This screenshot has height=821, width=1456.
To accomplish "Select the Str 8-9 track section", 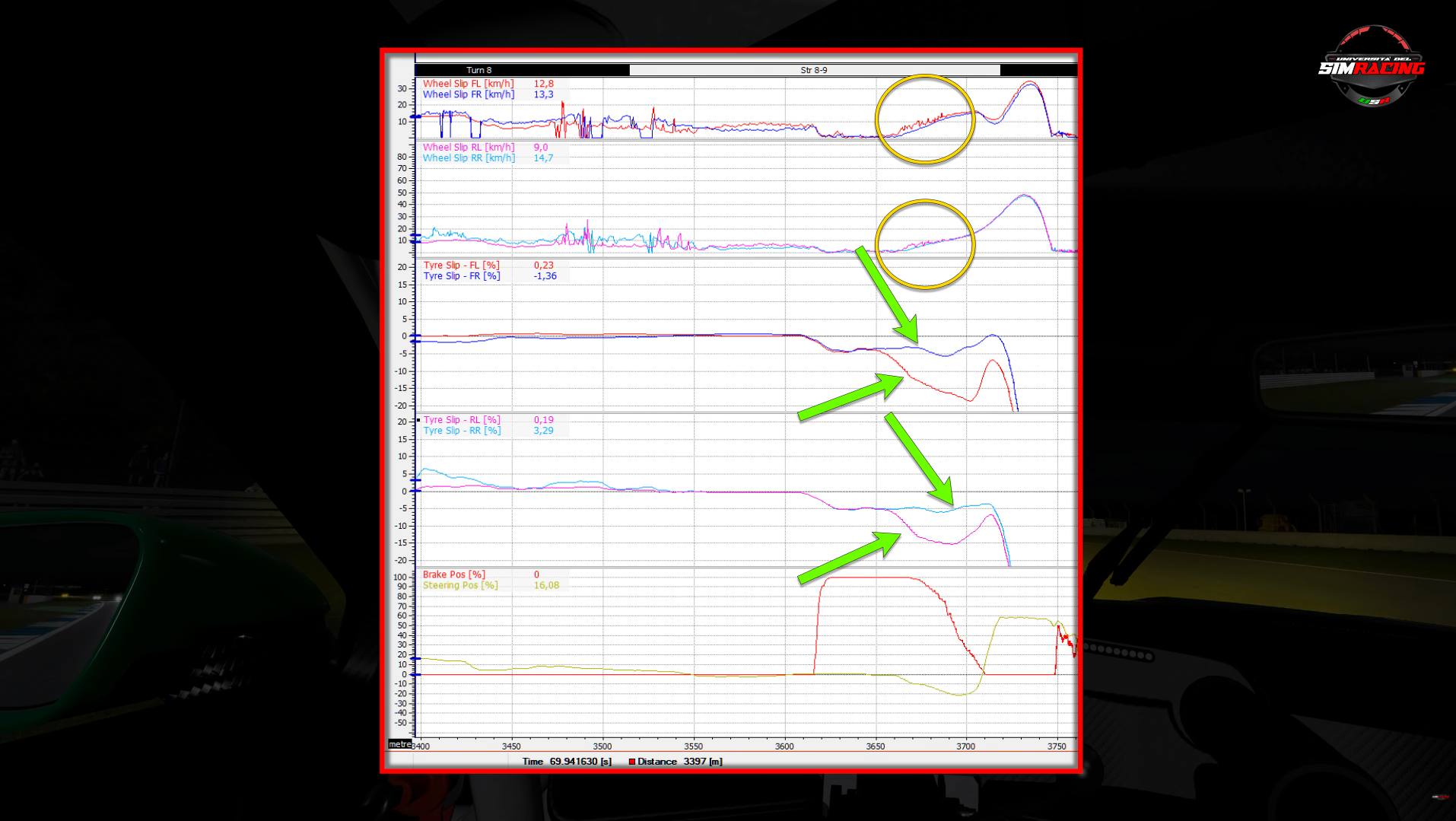I will pyautogui.click(x=814, y=70).
